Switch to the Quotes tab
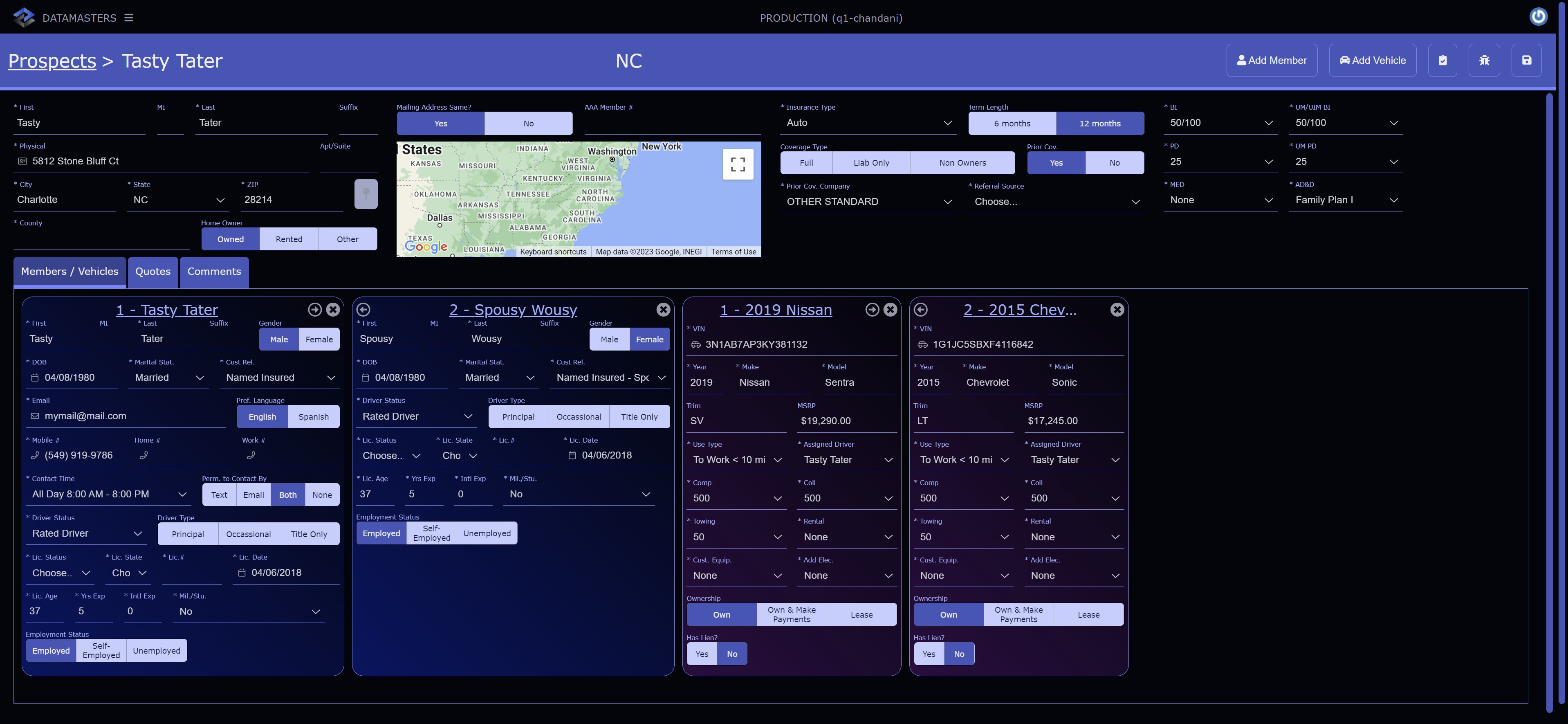 pos(153,272)
